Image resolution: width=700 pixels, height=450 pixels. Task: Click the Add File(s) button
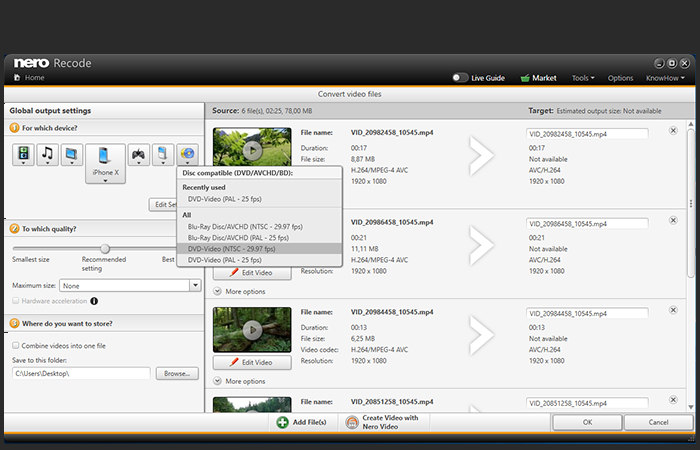click(302, 423)
